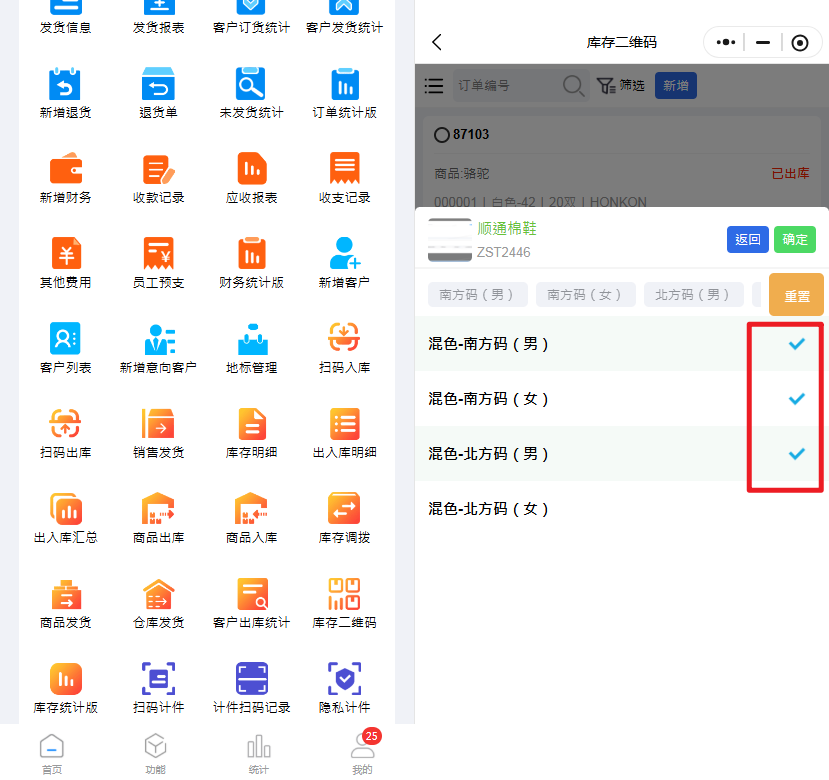Select the radio circle for order 87103
The image size is (829, 780).
[442, 135]
